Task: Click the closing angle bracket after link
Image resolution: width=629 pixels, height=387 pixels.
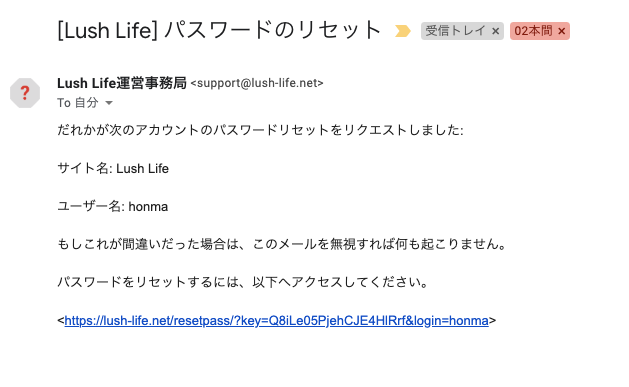Action: point(493,321)
